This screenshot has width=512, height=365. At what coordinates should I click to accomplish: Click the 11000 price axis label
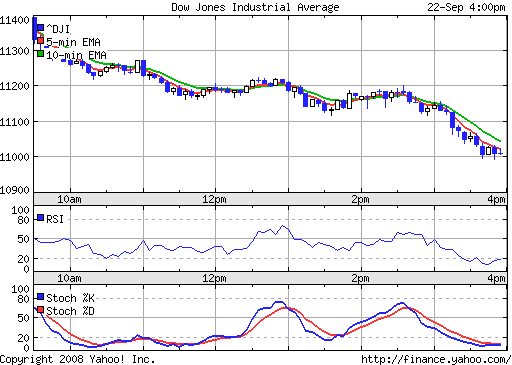click(15, 157)
